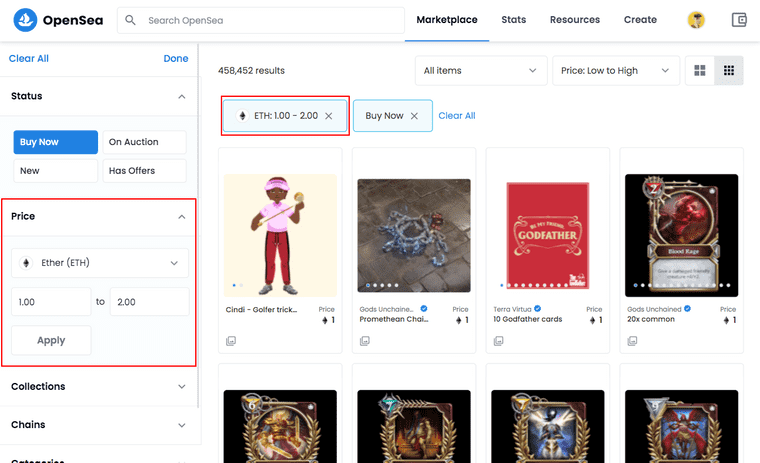Open the Ether (ETH) currency dropdown

pos(100,263)
